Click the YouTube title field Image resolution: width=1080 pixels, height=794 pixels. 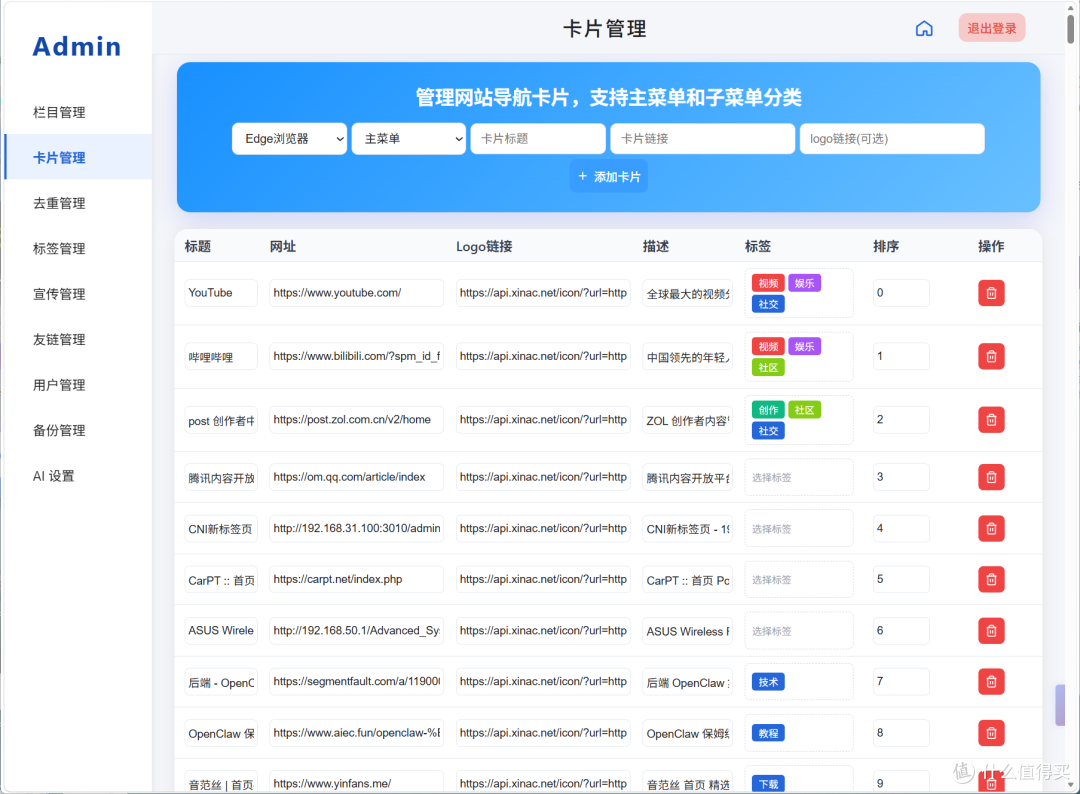tap(221, 293)
